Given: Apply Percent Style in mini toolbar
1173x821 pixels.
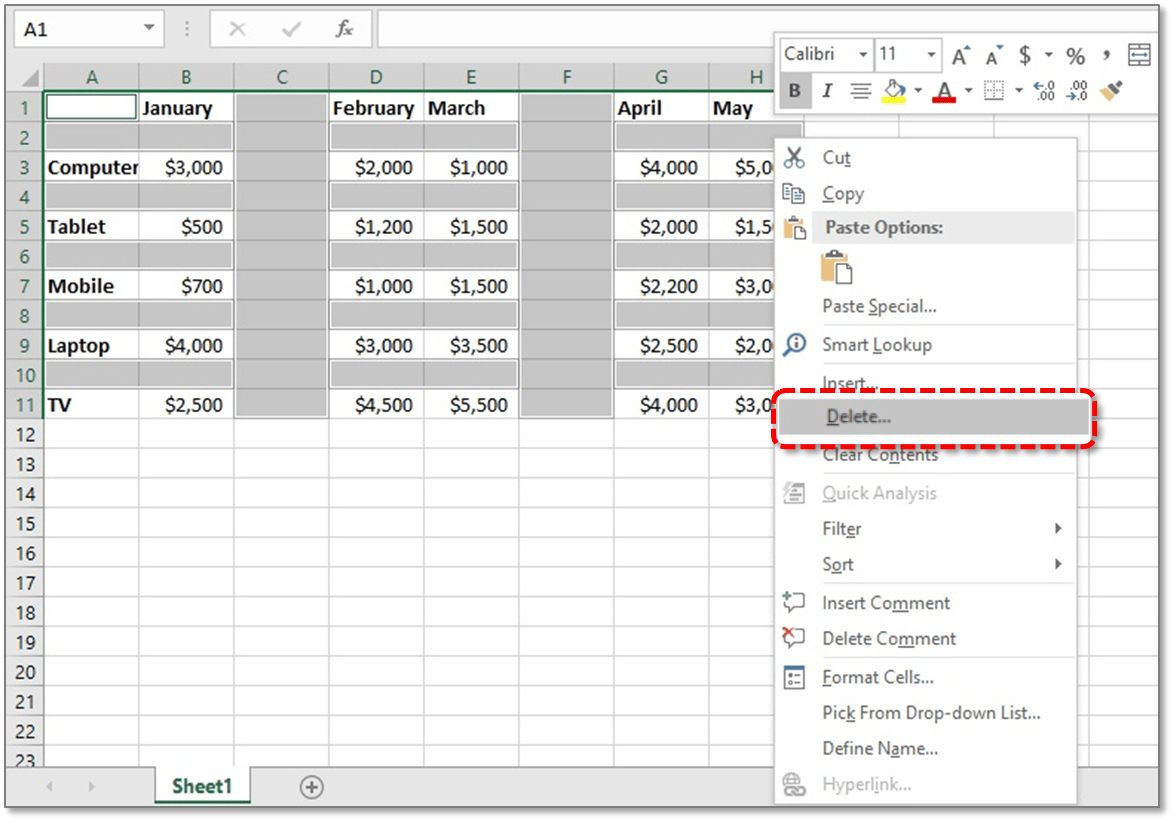Looking at the screenshot, I should point(1076,55).
